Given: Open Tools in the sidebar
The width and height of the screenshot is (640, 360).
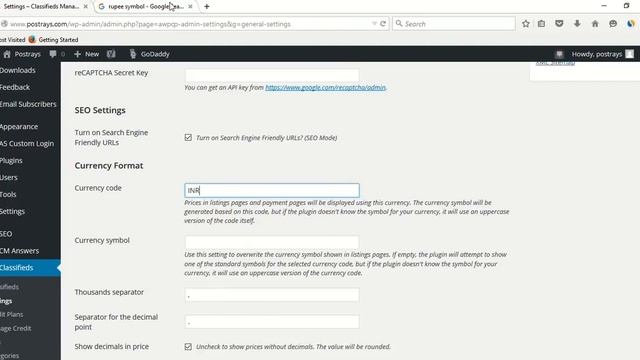Looking at the screenshot, I should click(x=8, y=194).
